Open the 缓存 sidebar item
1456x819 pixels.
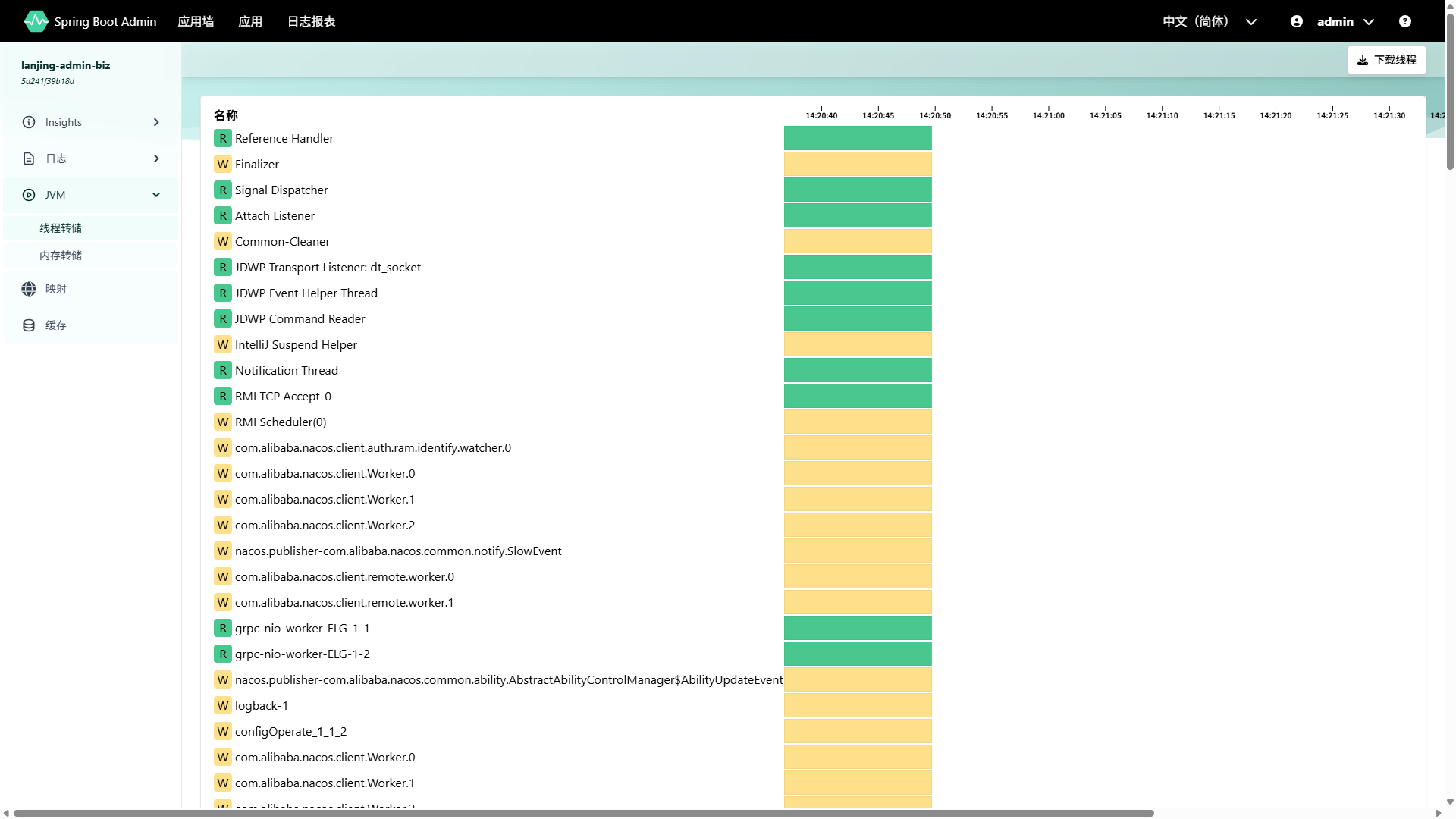90,325
